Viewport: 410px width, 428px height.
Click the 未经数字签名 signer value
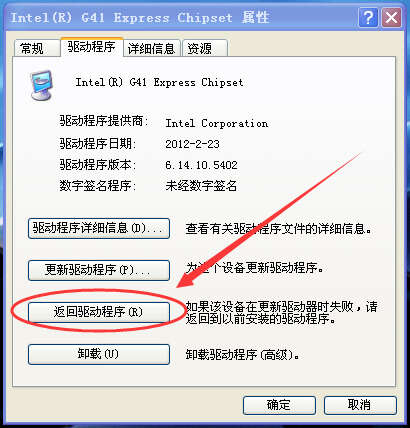click(201, 186)
